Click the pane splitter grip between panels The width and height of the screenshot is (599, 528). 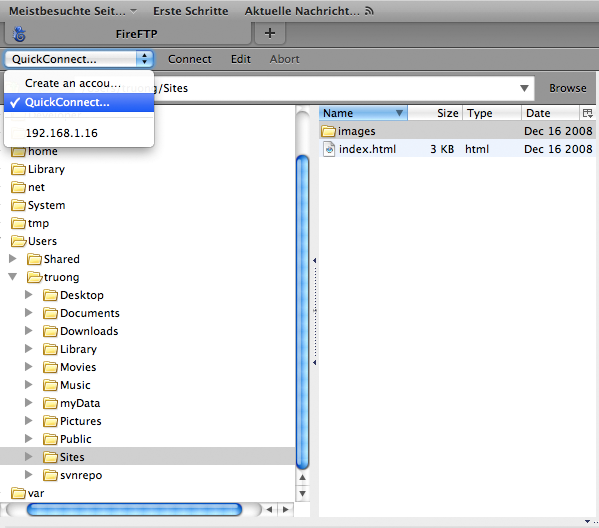(315, 311)
